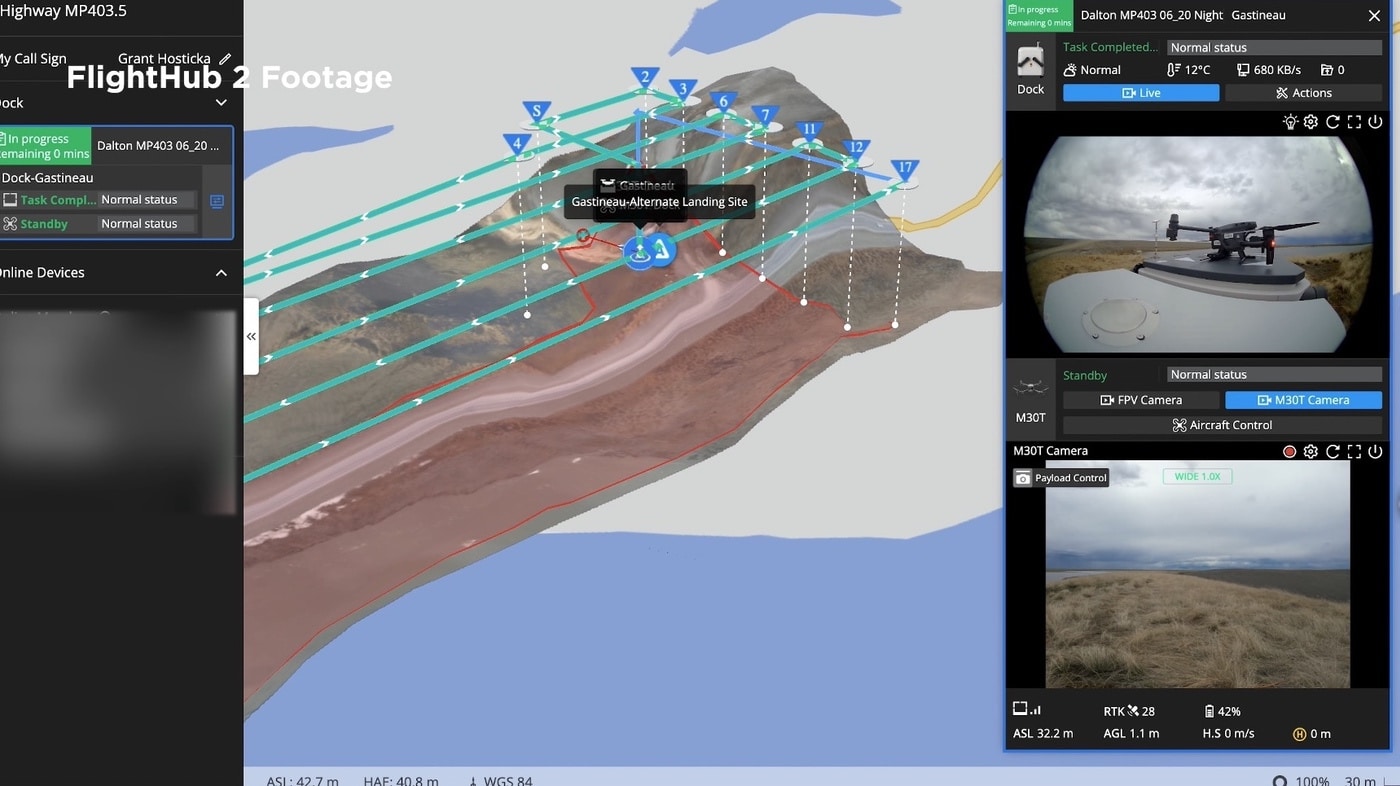1400x786 pixels.
Task: Click Task Compl... status in sidebar dock row
Action: click(58, 200)
